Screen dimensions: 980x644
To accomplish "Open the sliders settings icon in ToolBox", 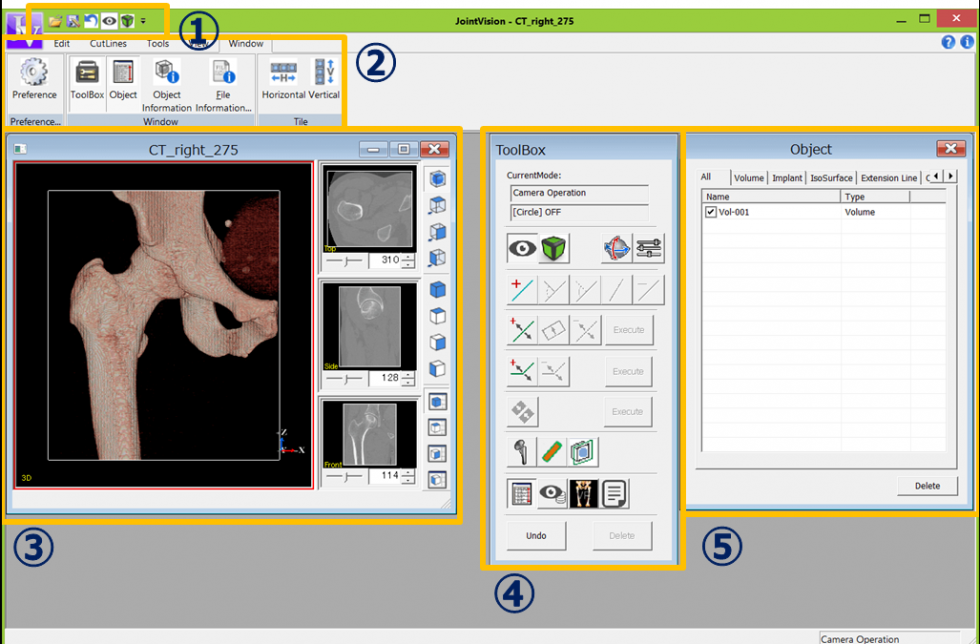I will pyautogui.click(x=649, y=248).
